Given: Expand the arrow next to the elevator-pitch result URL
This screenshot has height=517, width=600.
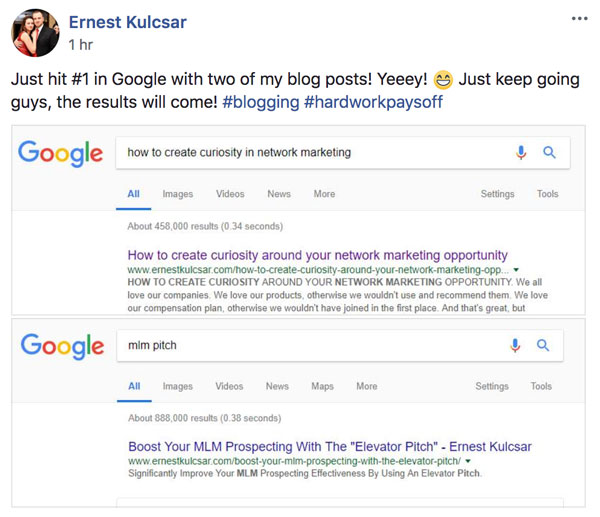Looking at the screenshot, I should pos(468,461).
